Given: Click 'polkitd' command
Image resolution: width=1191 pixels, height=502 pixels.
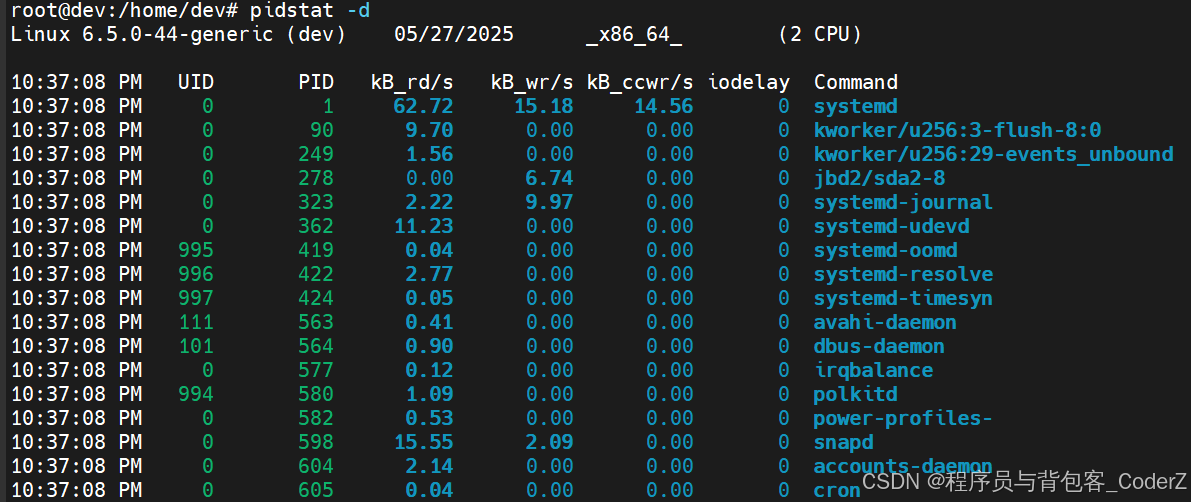Looking at the screenshot, I should pyautogui.click(x=856, y=395).
